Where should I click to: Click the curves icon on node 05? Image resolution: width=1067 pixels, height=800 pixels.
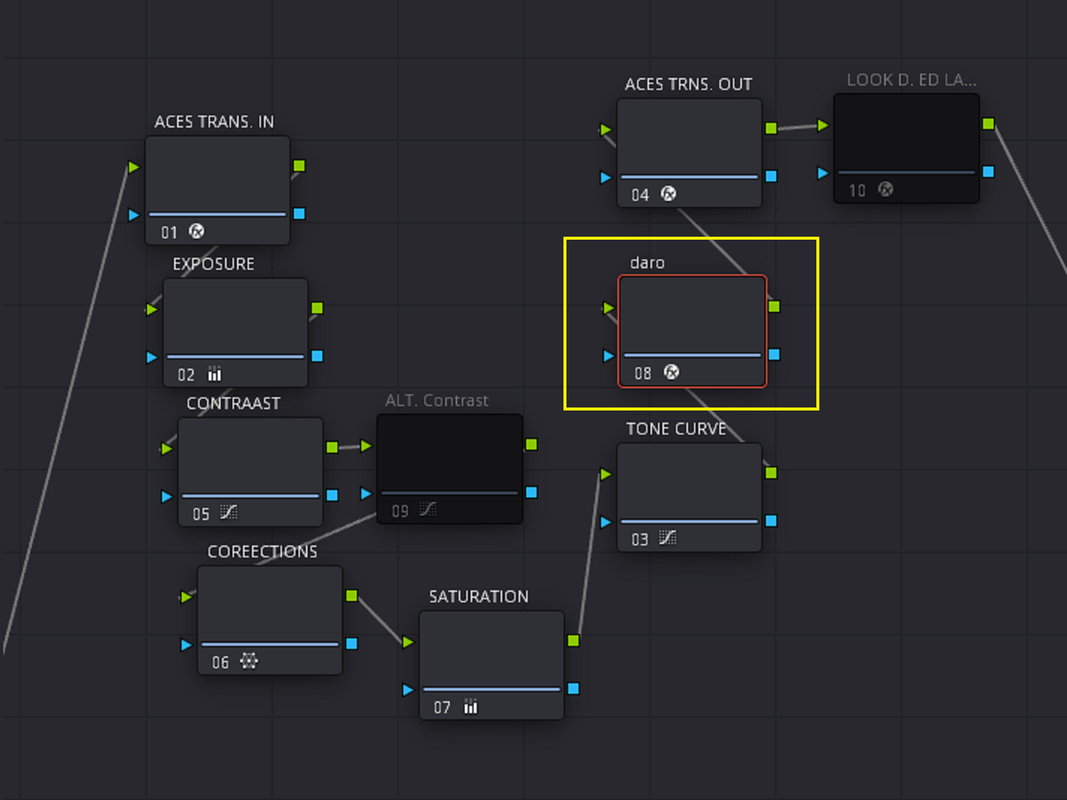click(x=229, y=512)
